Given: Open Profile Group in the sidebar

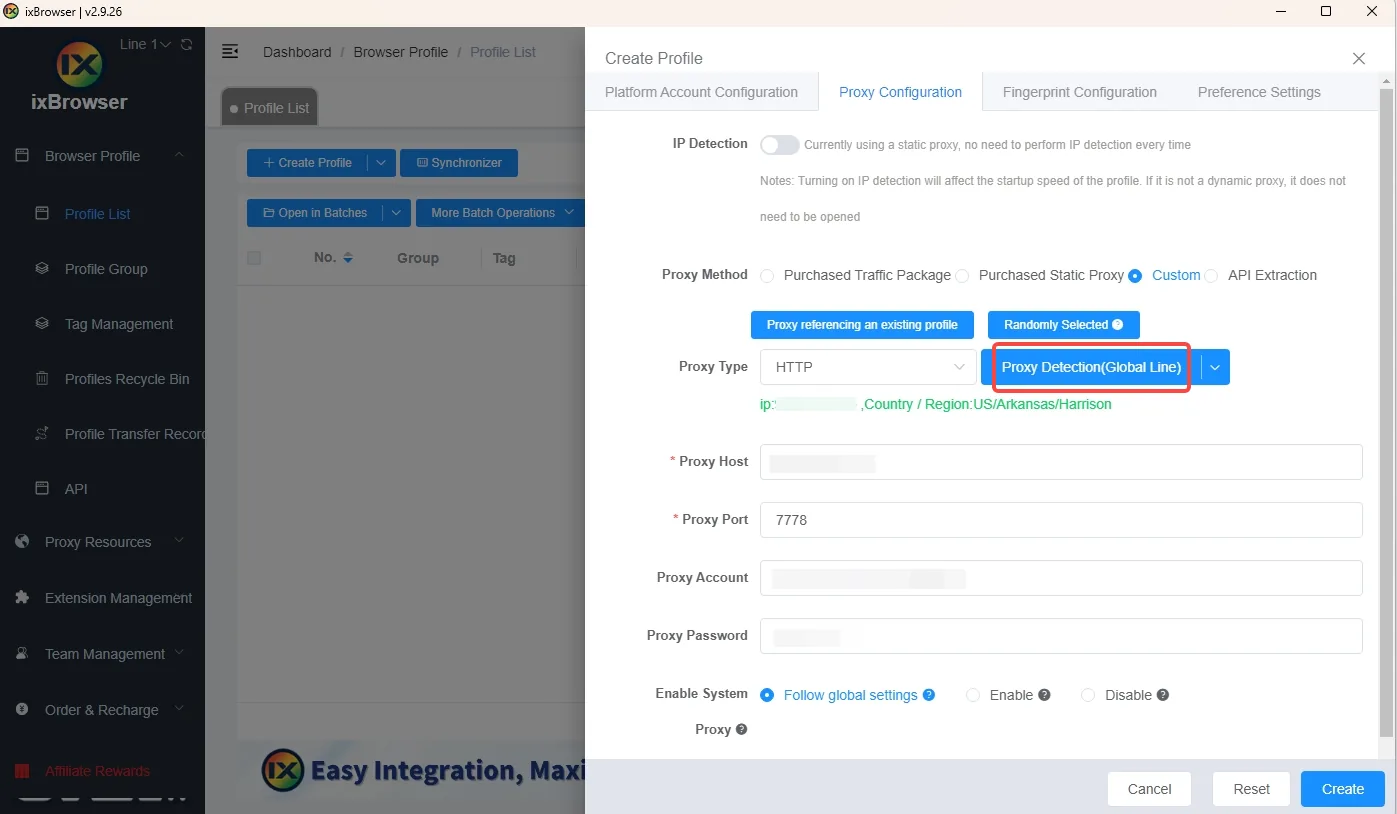Looking at the screenshot, I should tap(106, 269).
